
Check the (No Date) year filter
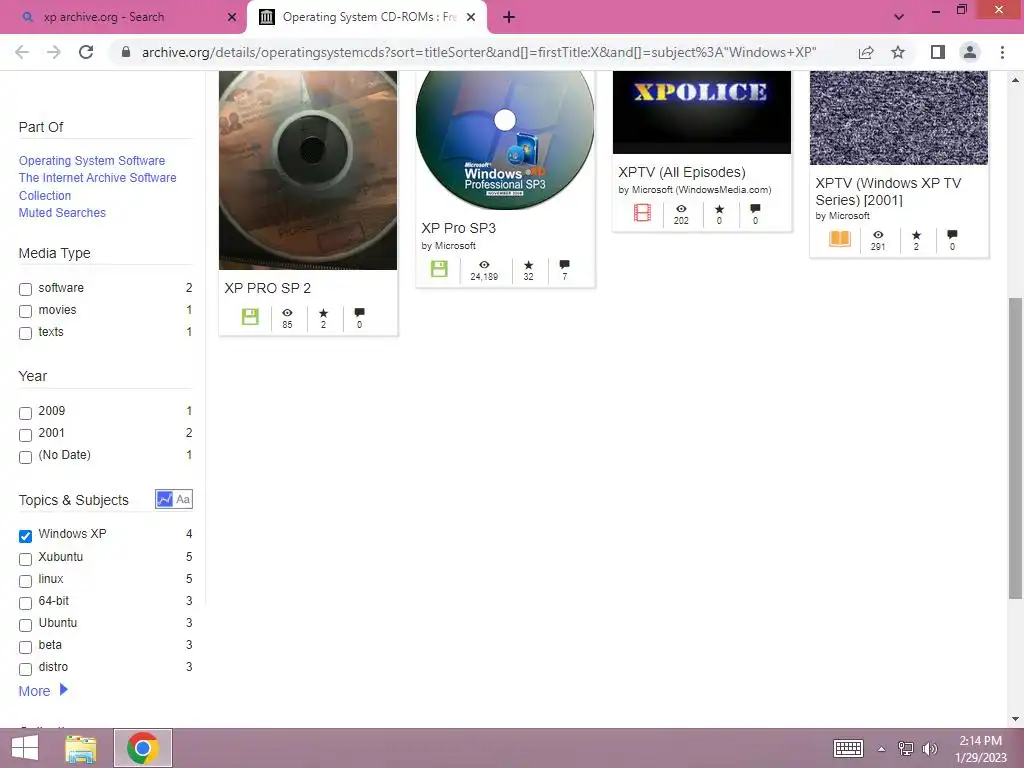[x=25, y=457]
